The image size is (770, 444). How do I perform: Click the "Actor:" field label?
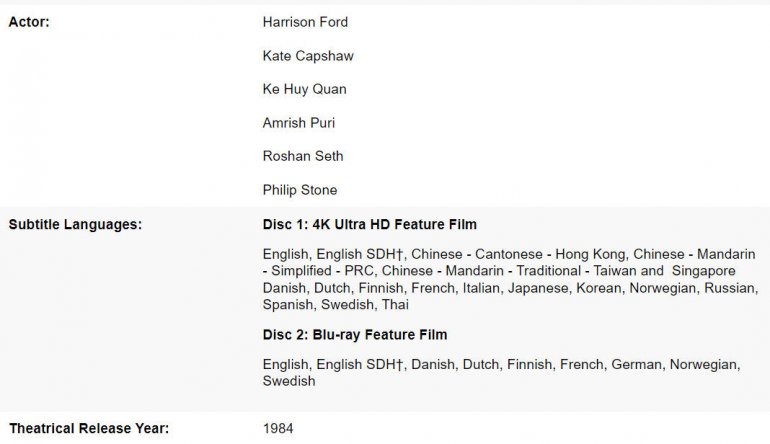(29, 22)
